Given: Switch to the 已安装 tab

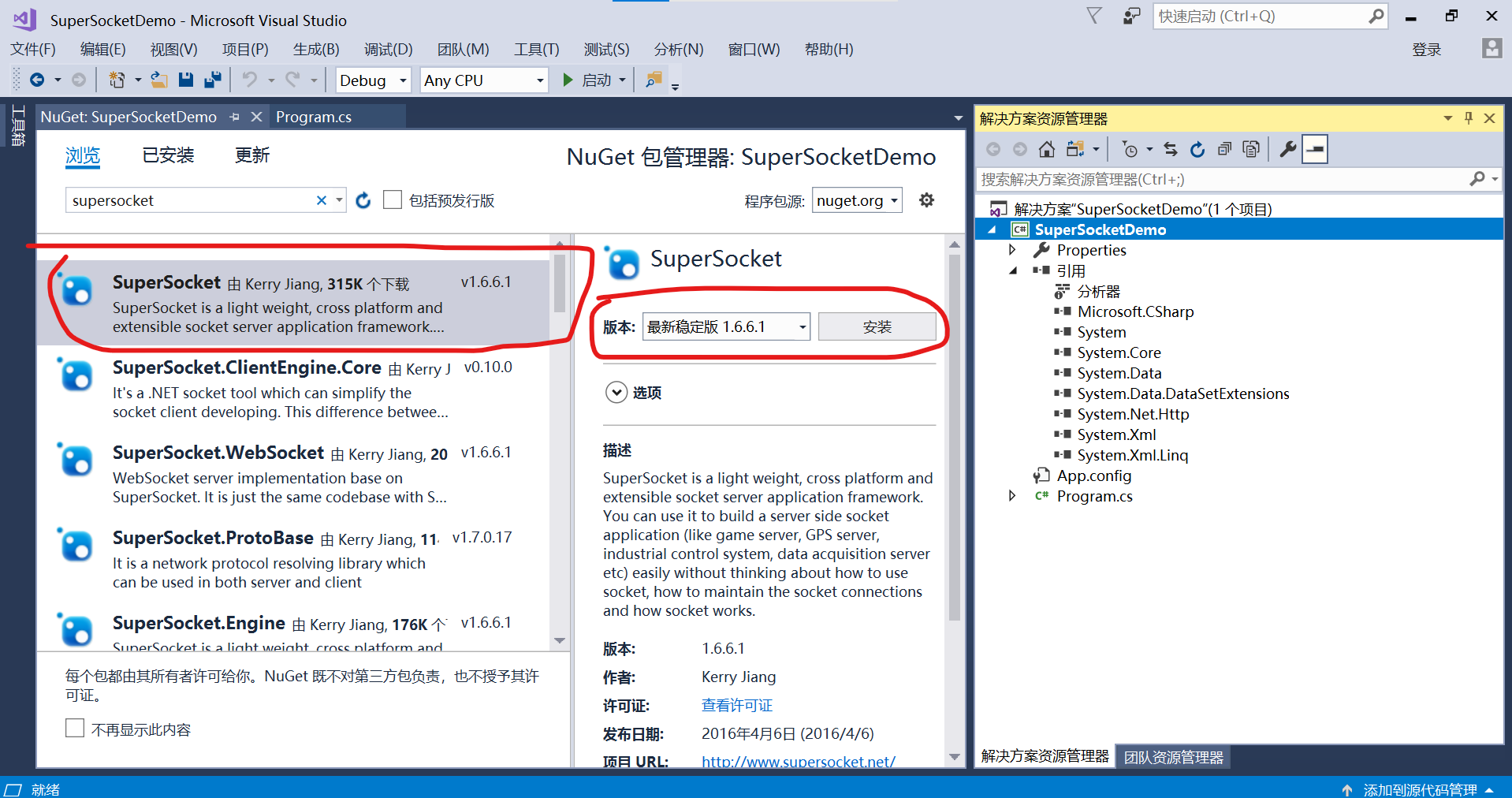Looking at the screenshot, I should [x=166, y=155].
